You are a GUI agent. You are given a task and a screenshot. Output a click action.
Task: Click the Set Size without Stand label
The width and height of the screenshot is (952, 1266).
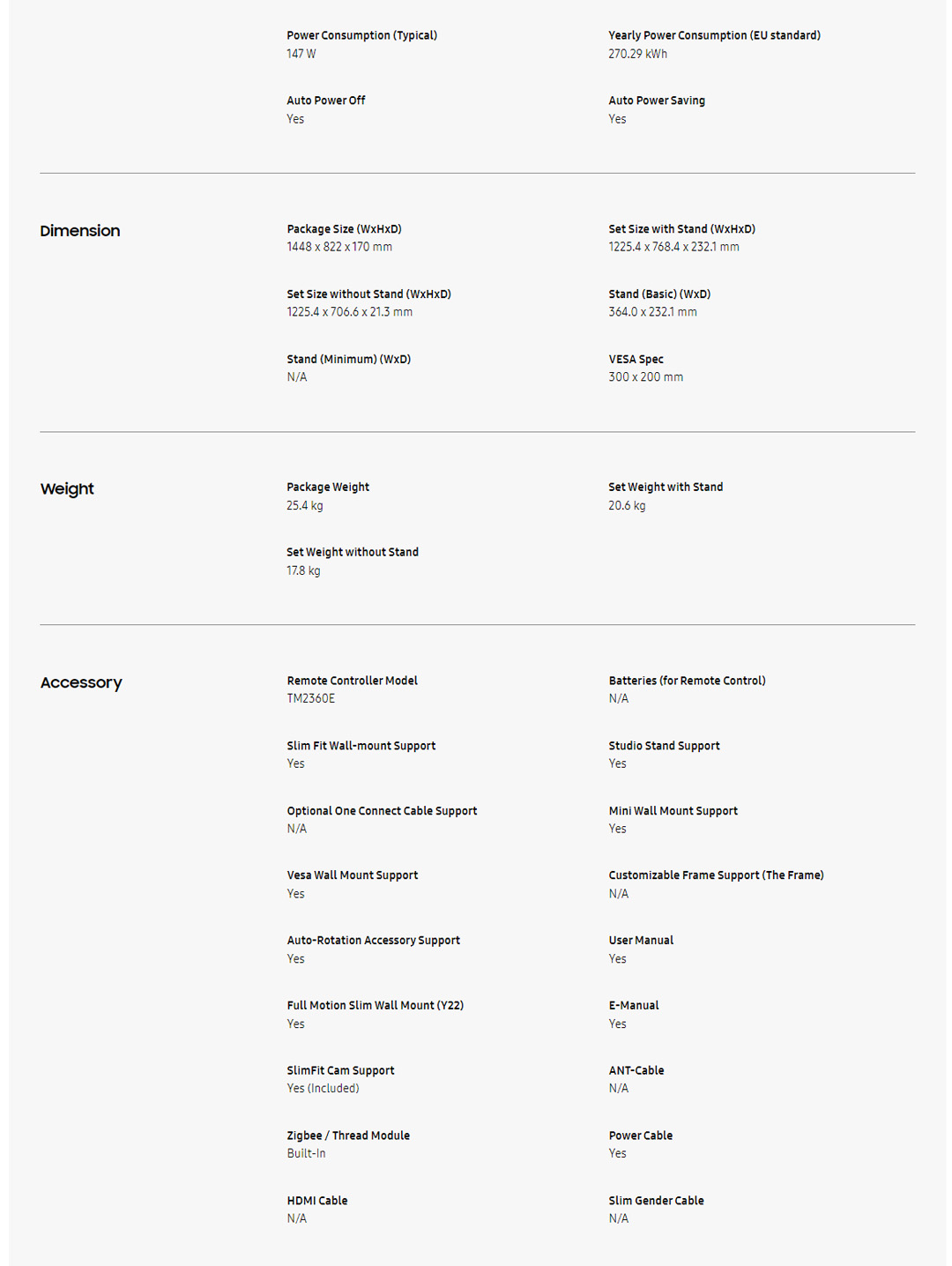pos(368,294)
